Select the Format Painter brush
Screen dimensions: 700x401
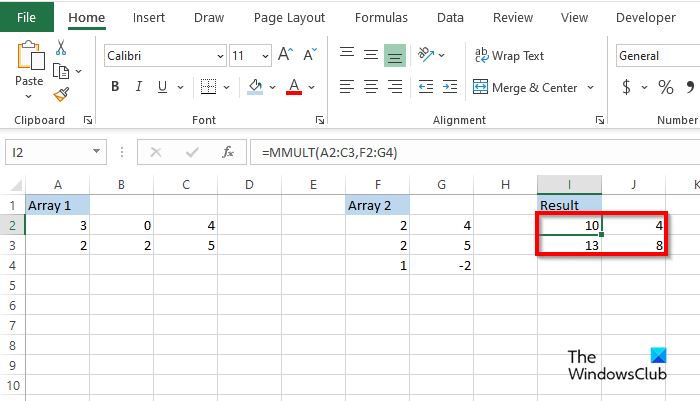coord(62,94)
